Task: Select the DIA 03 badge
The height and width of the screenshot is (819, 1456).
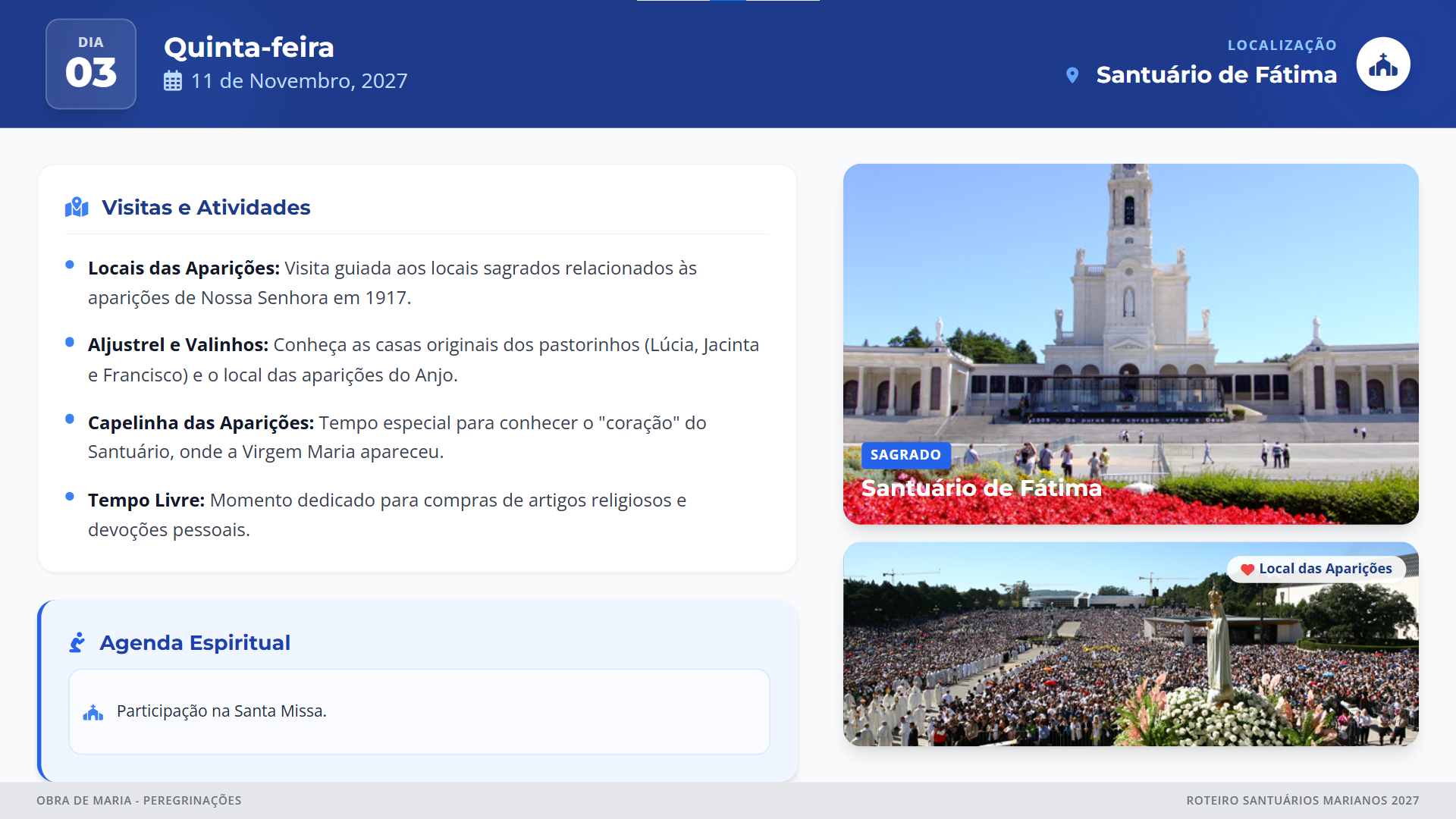Action: pos(91,64)
